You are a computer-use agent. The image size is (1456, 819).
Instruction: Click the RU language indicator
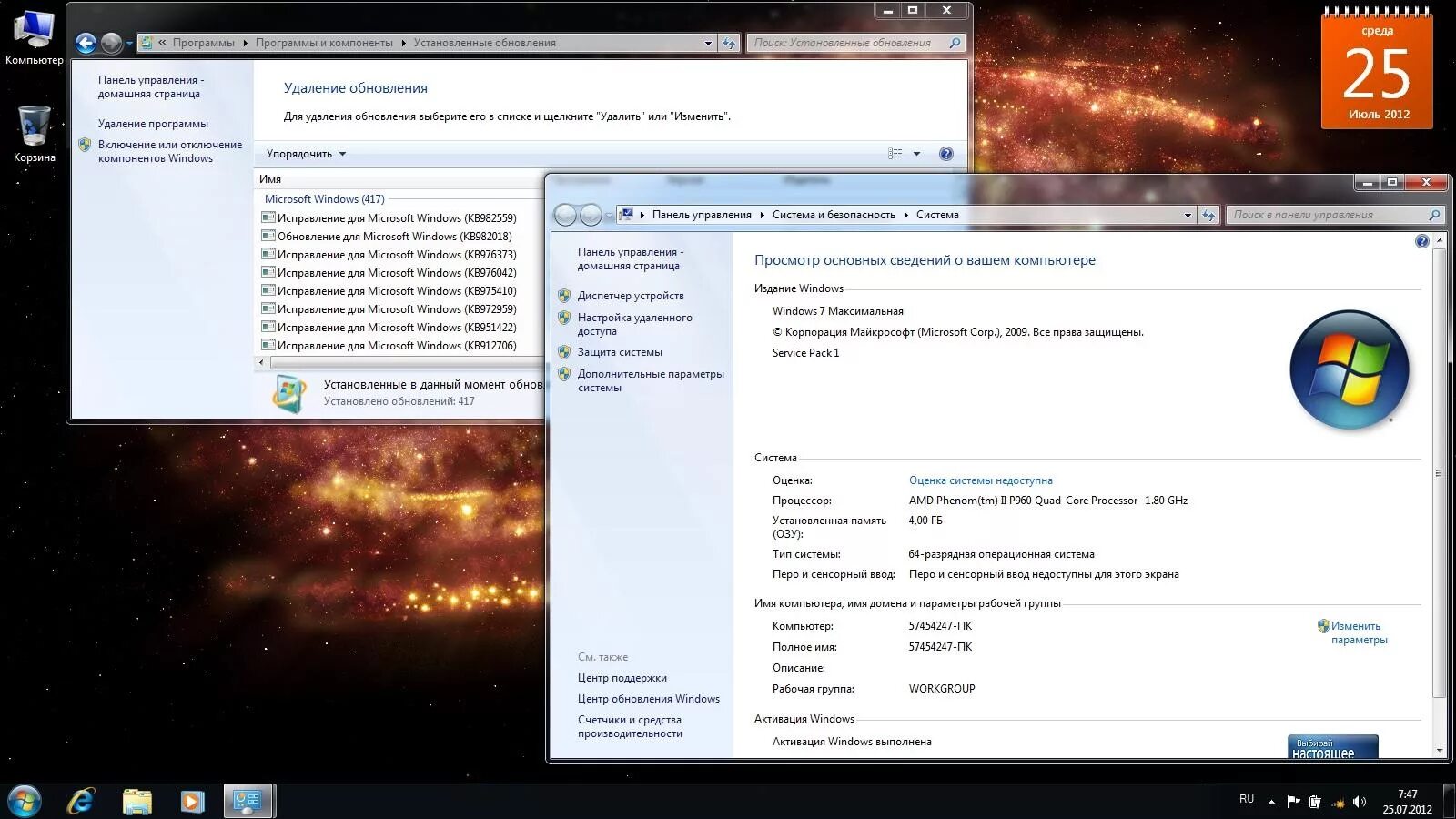coord(1246,799)
